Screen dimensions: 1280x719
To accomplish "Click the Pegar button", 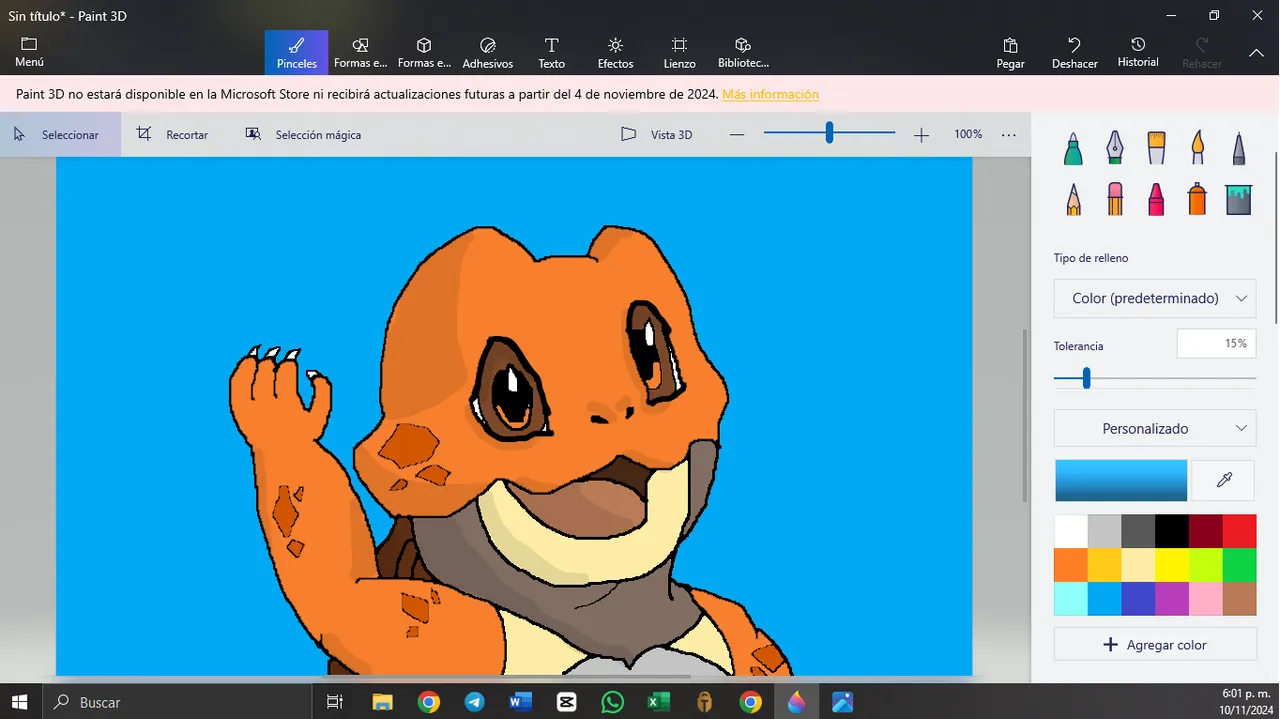I will (1011, 52).
